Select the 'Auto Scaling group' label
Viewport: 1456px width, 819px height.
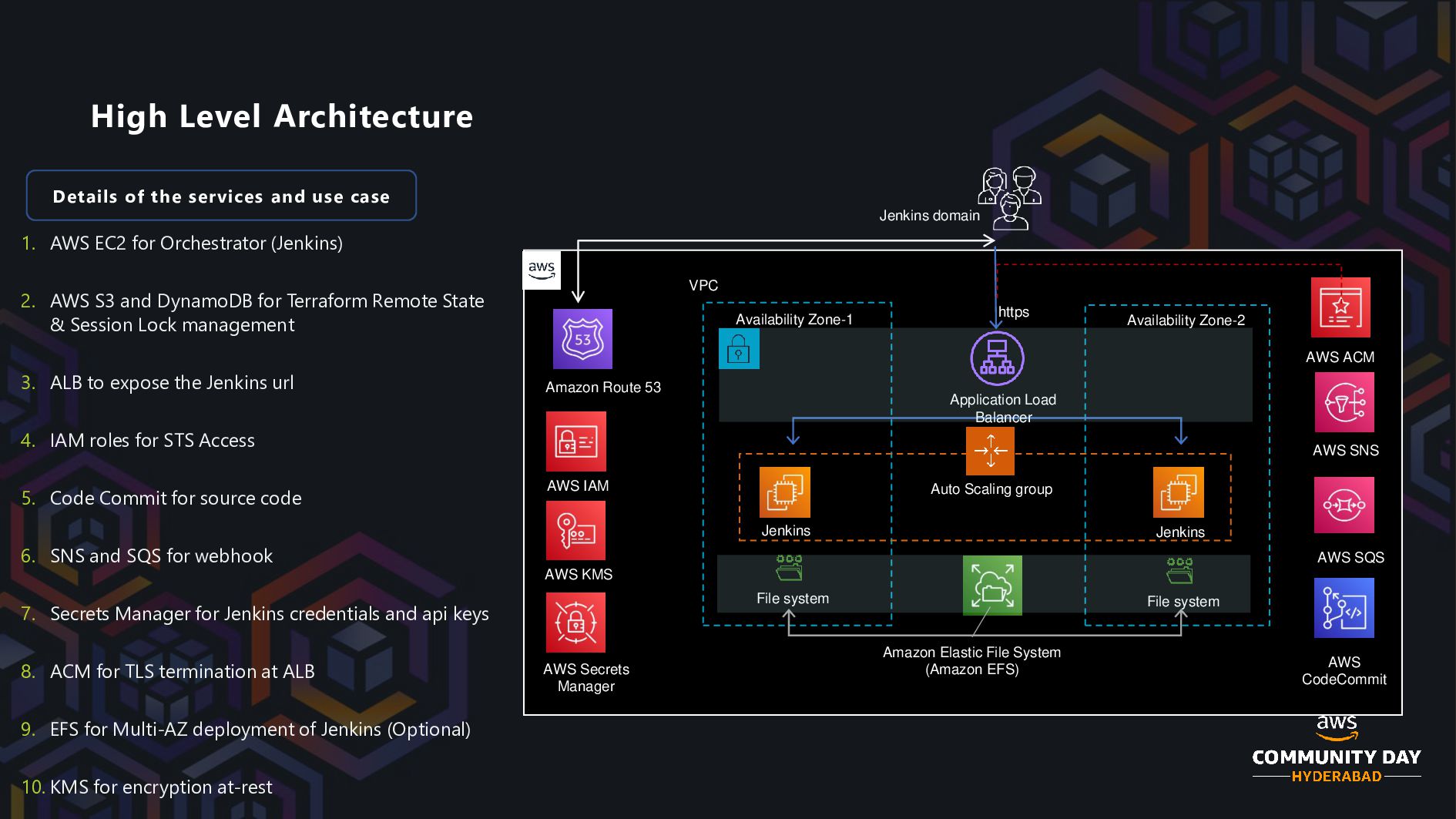pyautogui.click(x=991, y=489)
